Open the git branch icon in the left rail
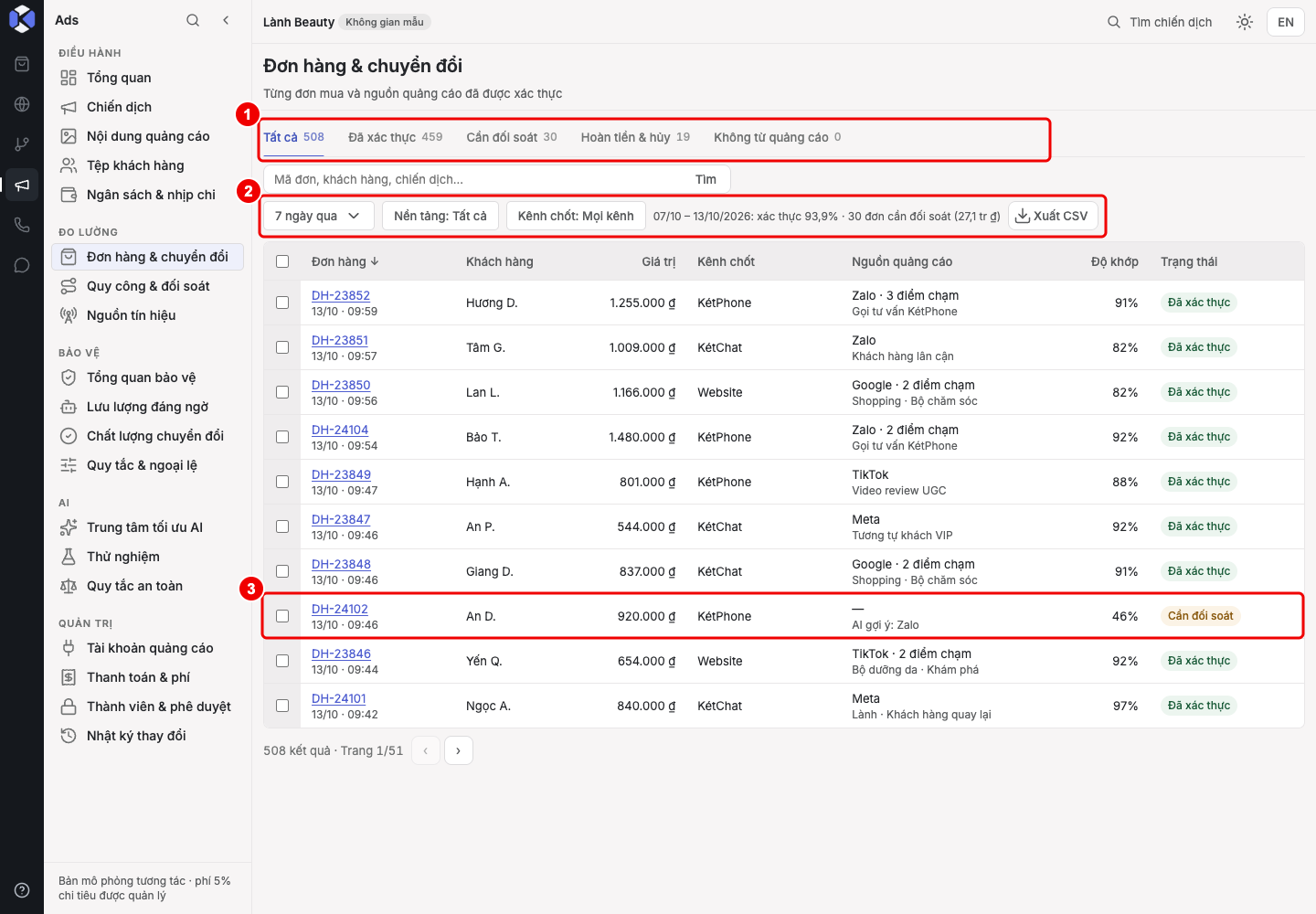1316x914 pixels. (22, 144)
